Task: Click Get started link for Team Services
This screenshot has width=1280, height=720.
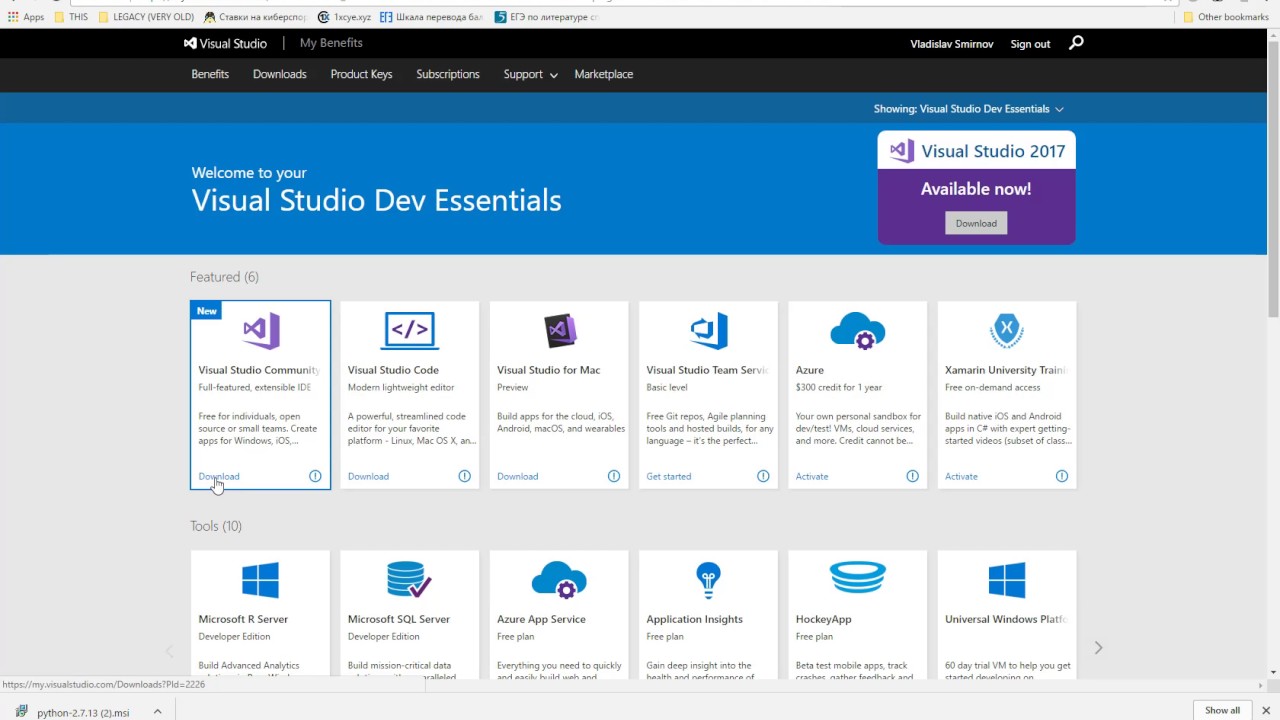Action: point(668,476)
